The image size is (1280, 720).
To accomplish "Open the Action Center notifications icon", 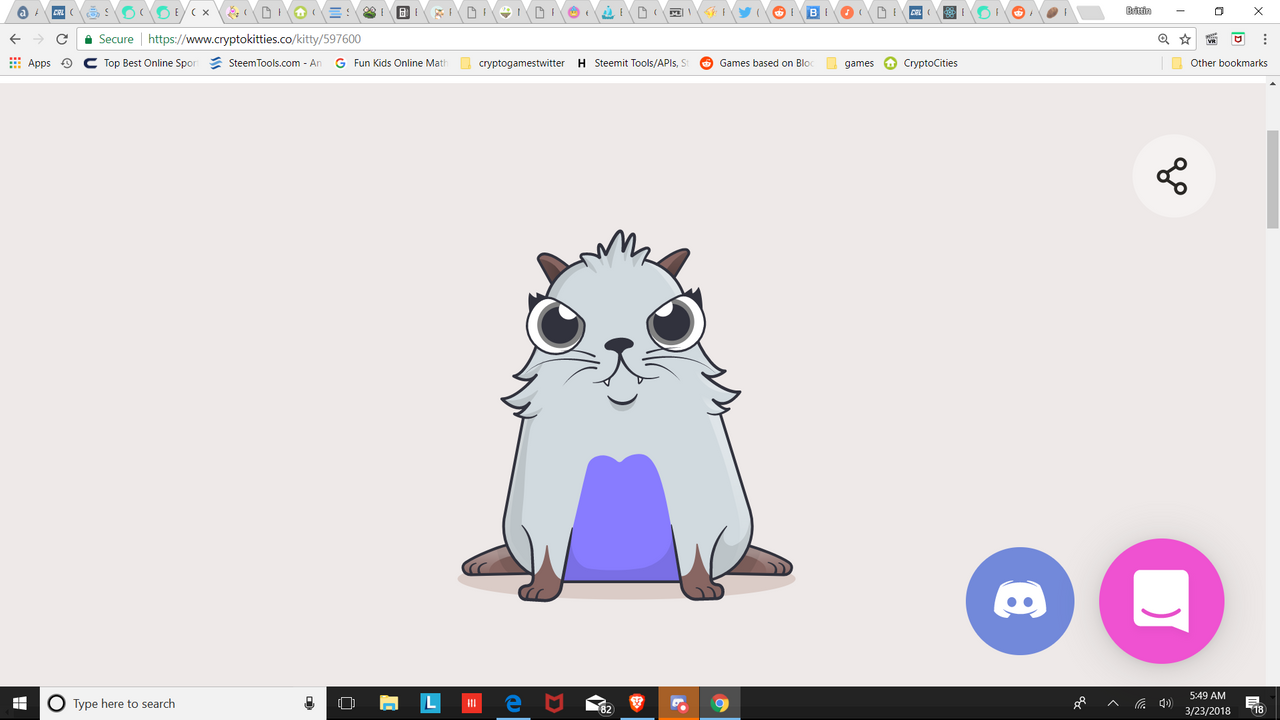I will tap(1256, 703).
